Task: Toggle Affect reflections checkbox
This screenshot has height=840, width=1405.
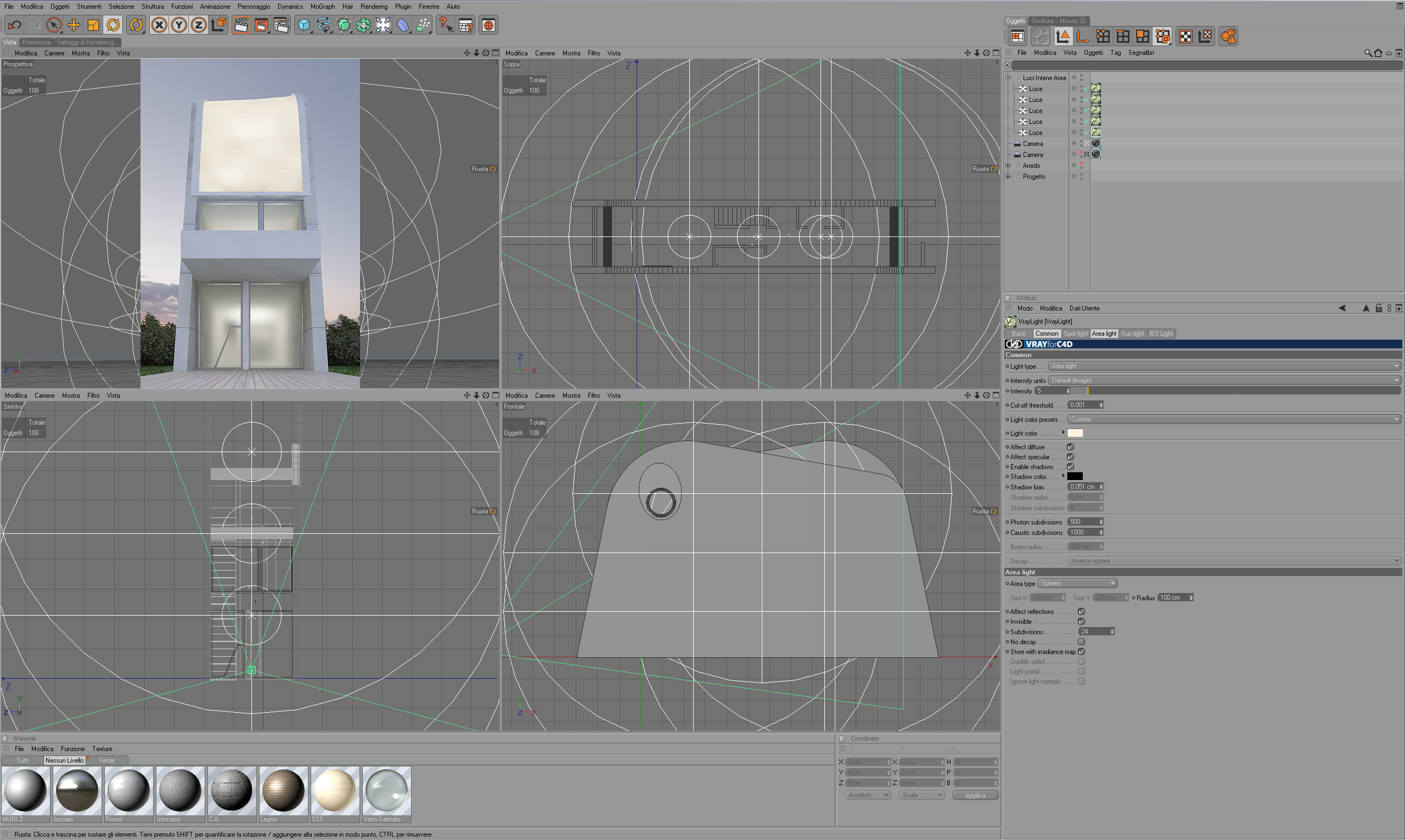Action: [x=1082, y=612]
